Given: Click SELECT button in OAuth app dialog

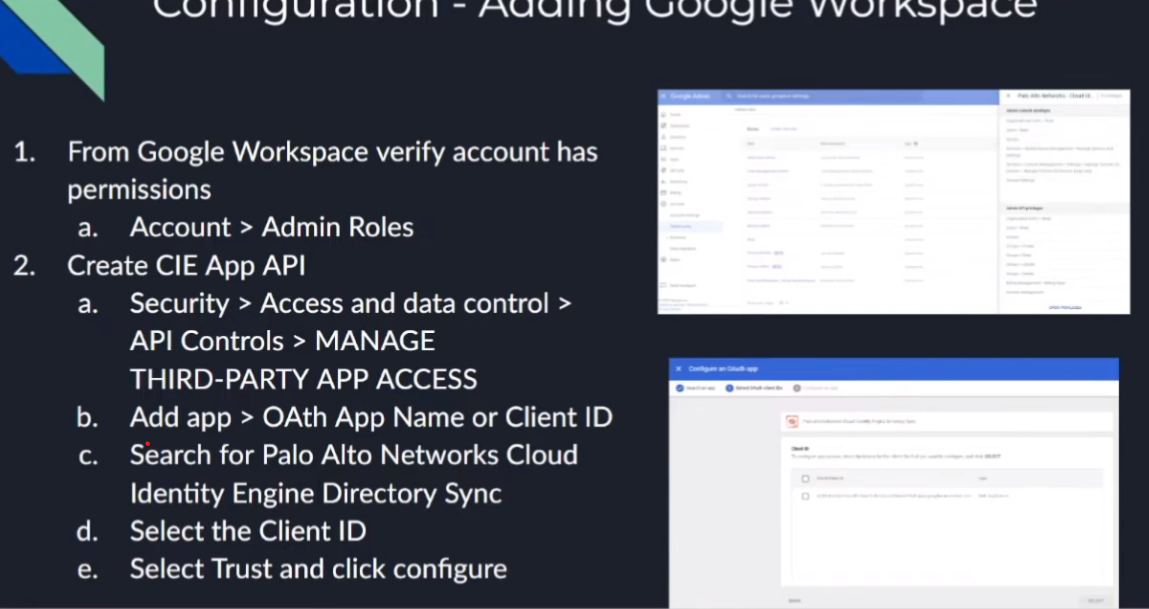Looking at the screenshot, I should click(x=1096, y=600).
